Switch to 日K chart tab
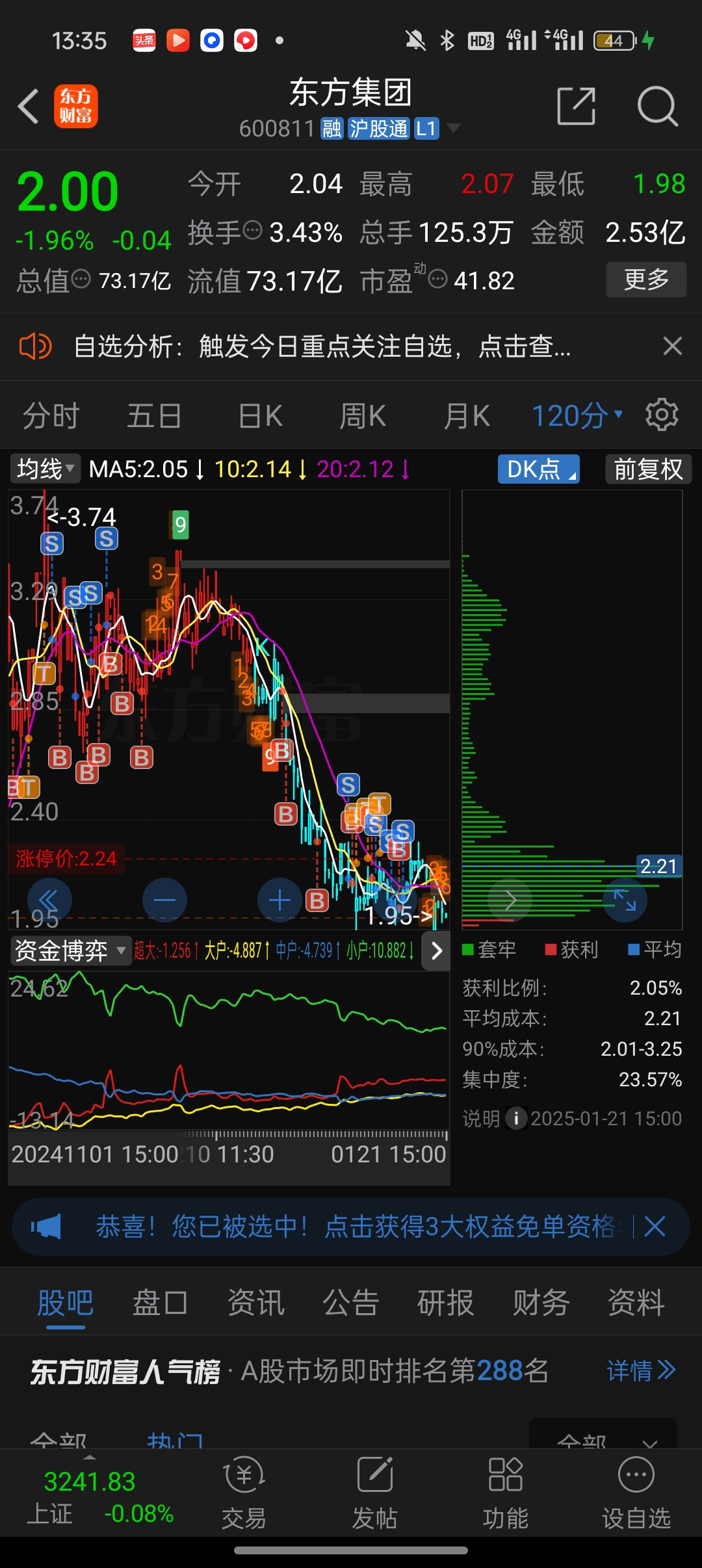Viewport: 702px width, 1568px height. tap(260, 415)
